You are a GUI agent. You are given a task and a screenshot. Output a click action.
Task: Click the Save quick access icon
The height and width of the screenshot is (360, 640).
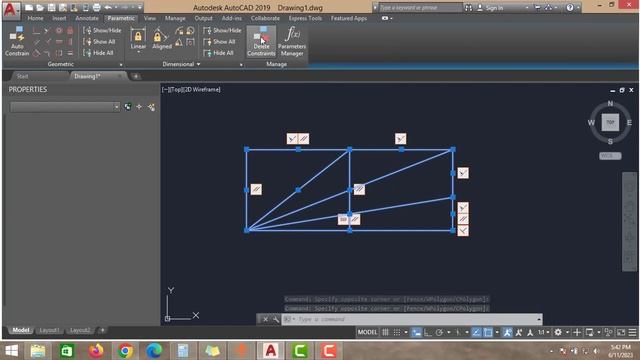pos(51,7)
